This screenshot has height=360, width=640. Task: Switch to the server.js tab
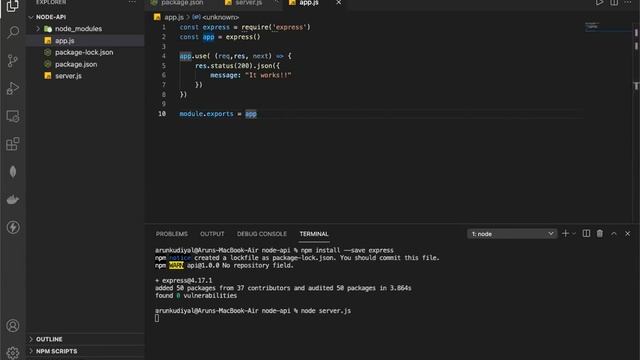pos(249,3)
